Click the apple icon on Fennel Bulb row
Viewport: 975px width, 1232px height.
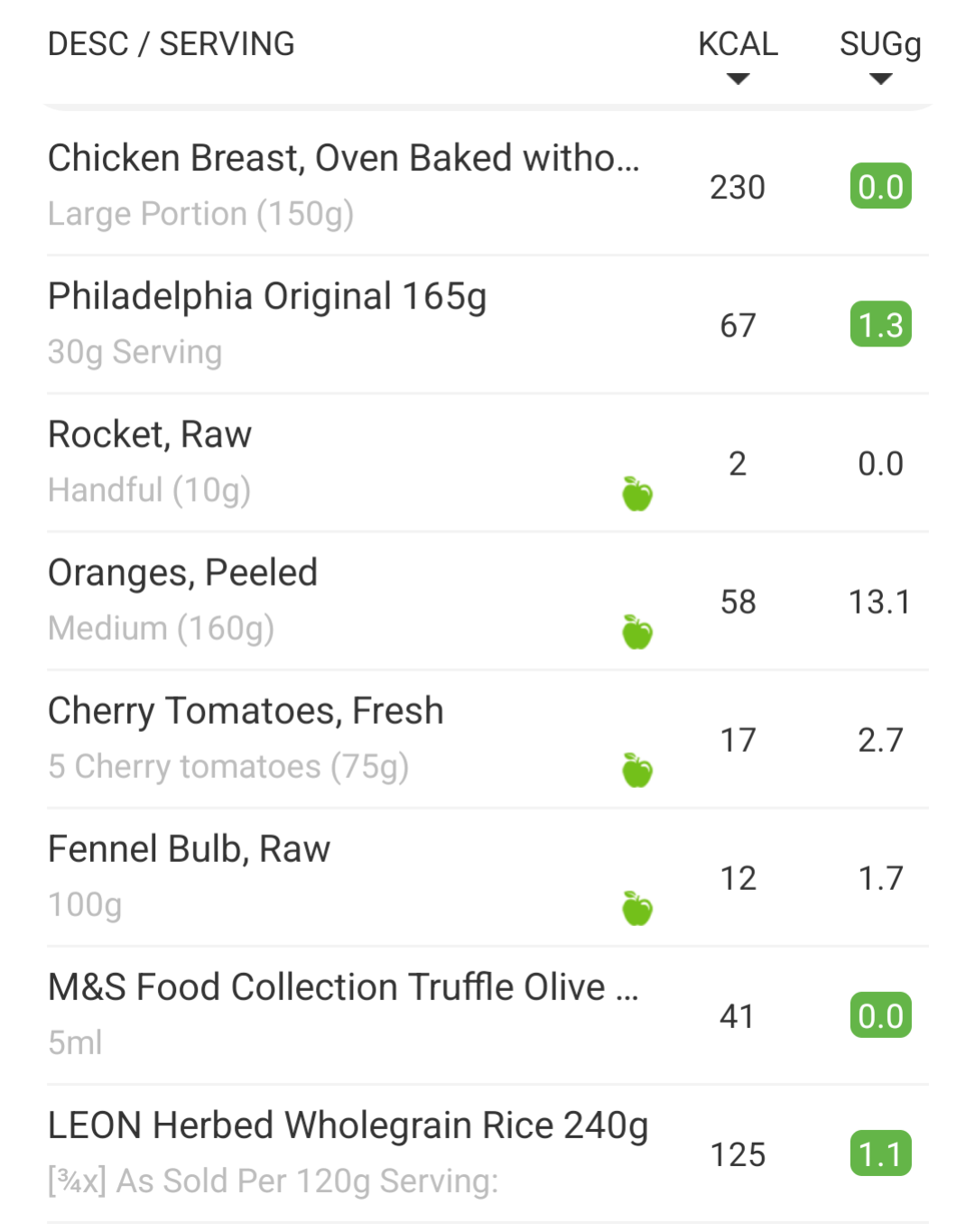pos(637,908)
